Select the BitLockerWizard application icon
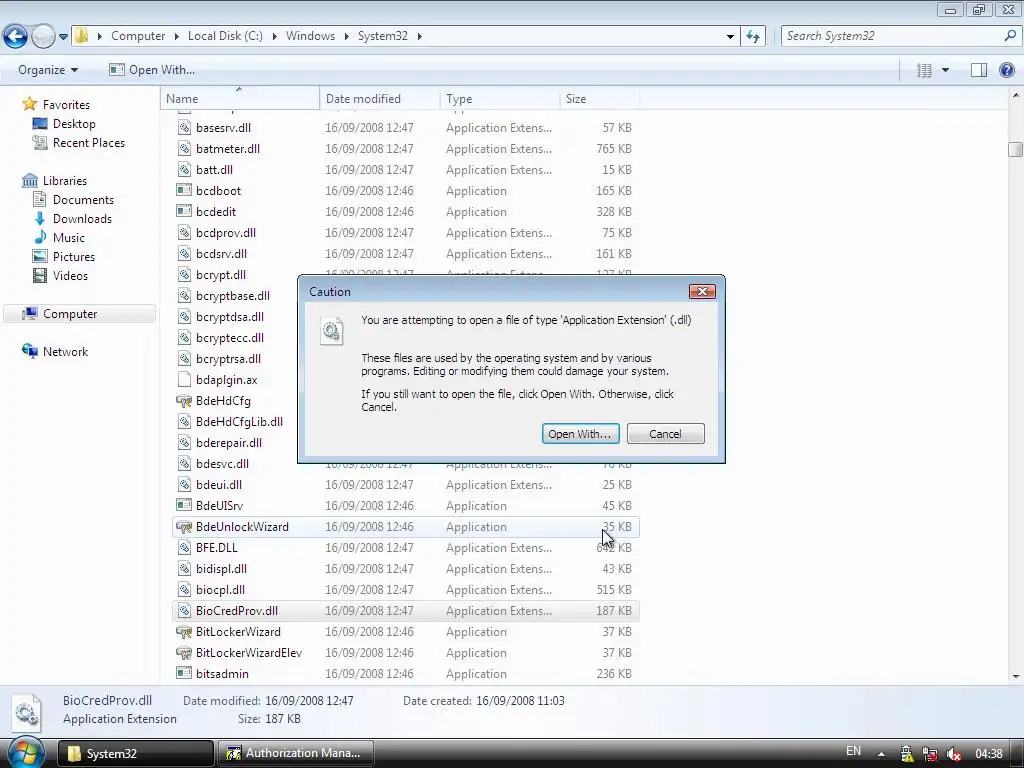Screen dimensions: 1024x768 (x=184, y=632)
